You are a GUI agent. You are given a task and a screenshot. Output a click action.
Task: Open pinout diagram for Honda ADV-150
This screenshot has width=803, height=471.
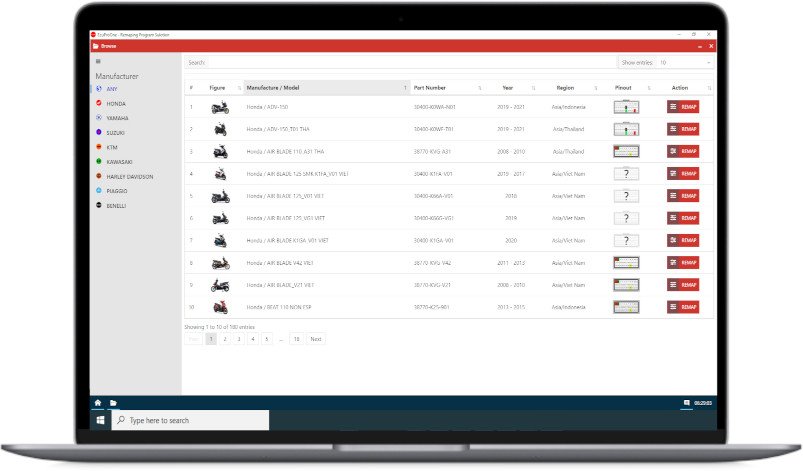[626, 107]
